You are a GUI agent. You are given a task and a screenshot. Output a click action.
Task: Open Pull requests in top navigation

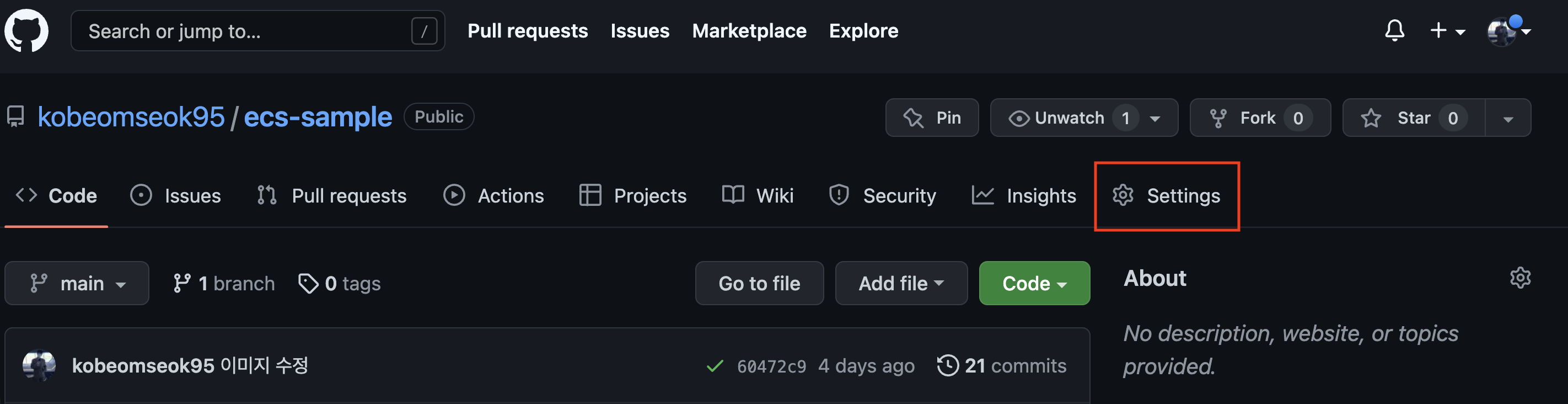[x=527, y=30]
